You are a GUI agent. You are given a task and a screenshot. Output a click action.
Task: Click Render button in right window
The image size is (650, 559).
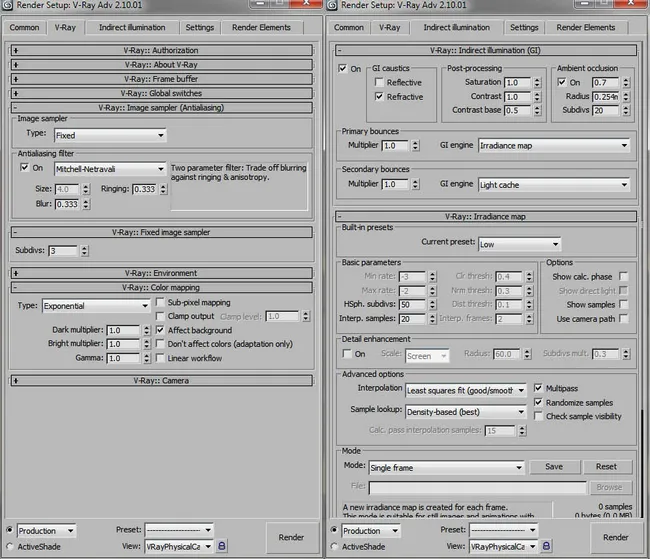pos(616,537)
